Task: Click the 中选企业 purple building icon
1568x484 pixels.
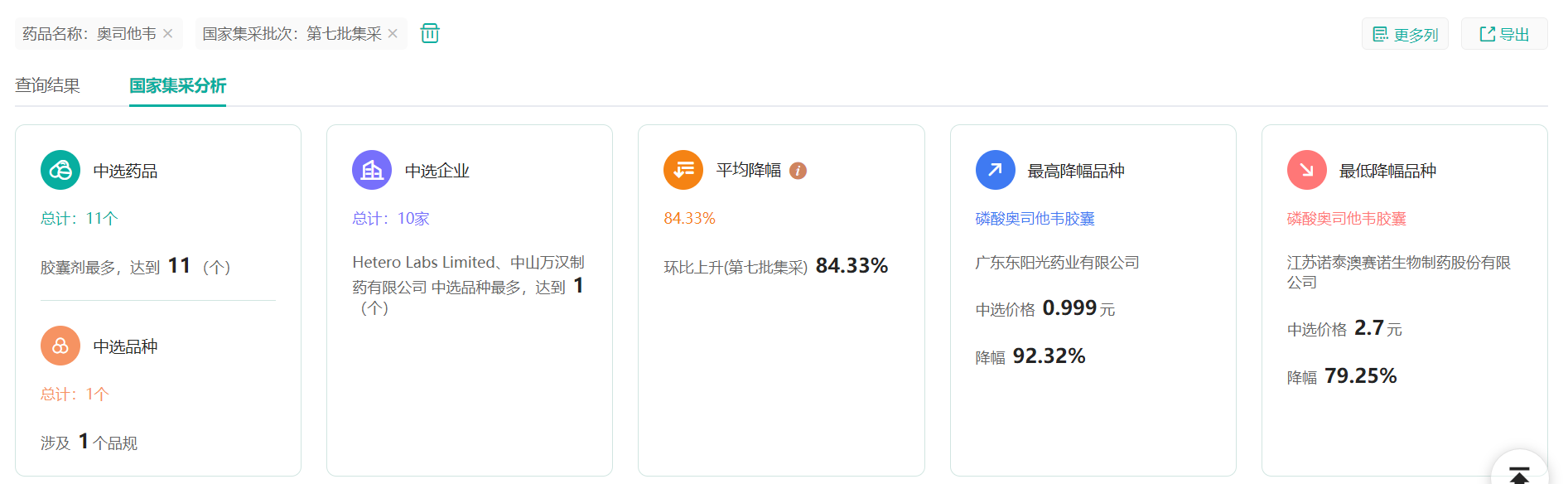Action: [x=372, y=171]
